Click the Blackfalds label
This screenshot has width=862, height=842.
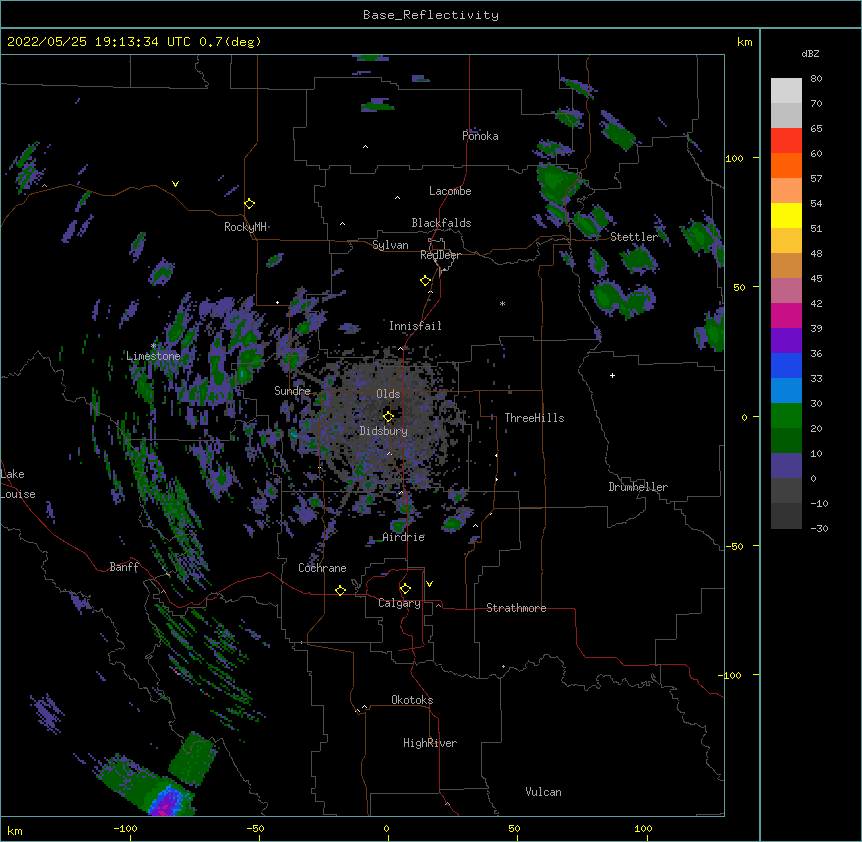pyautogui.click(x=441, y=223)
